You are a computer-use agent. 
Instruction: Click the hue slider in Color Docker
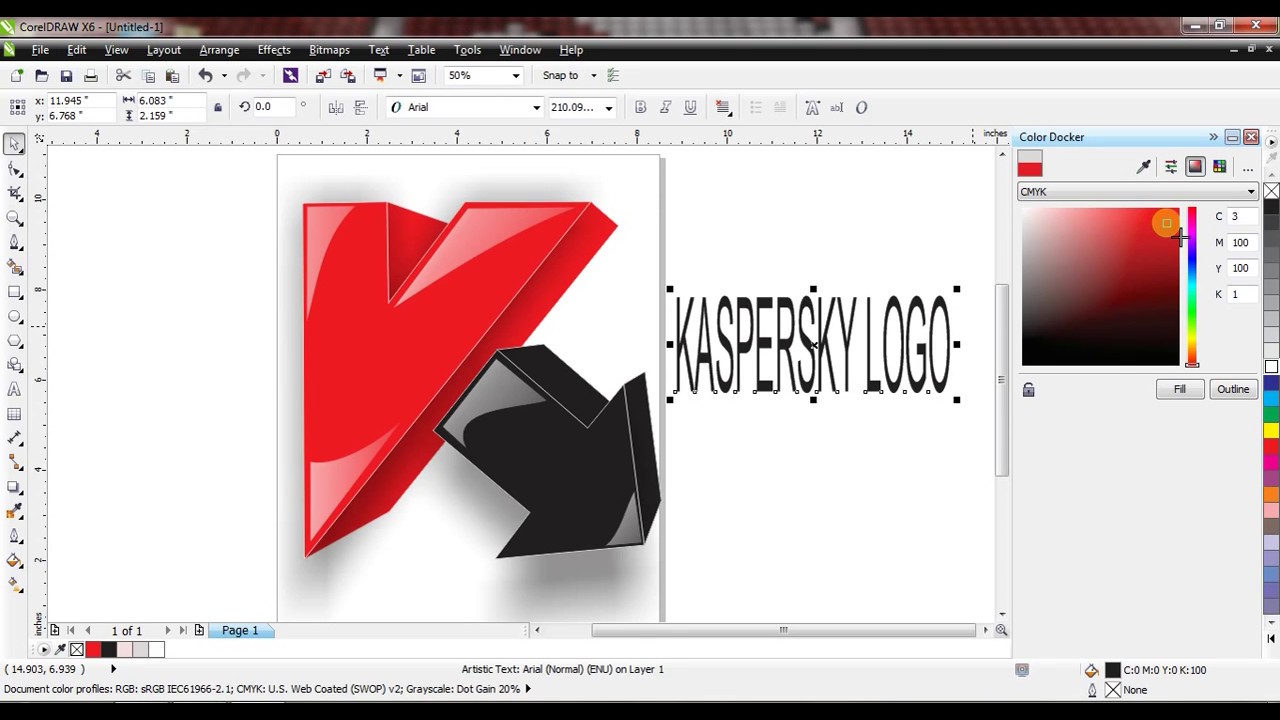click(x=1192, y=287)
